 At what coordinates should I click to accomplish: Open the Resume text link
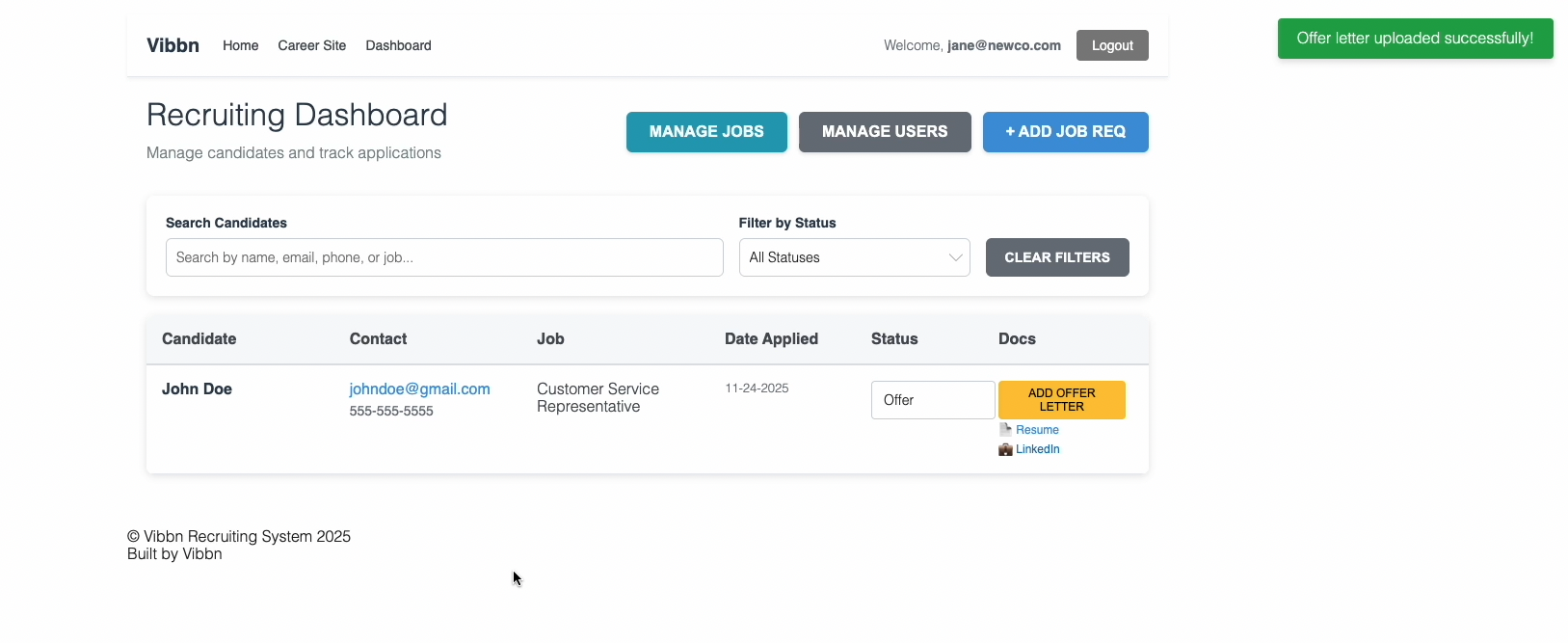pyautogui.click(x=1037, y=430)
